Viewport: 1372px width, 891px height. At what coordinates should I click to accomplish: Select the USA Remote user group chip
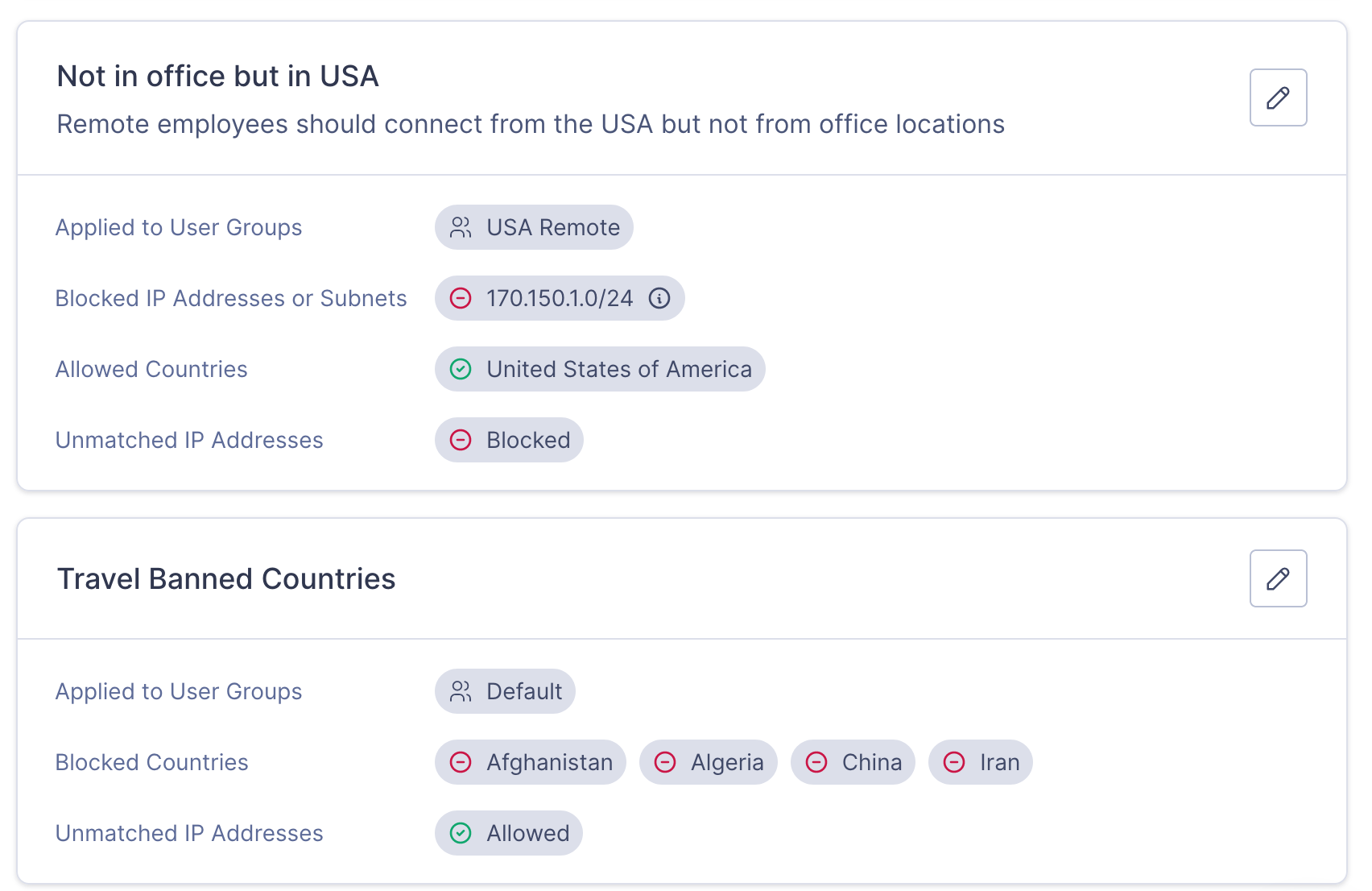pos(534,227)
